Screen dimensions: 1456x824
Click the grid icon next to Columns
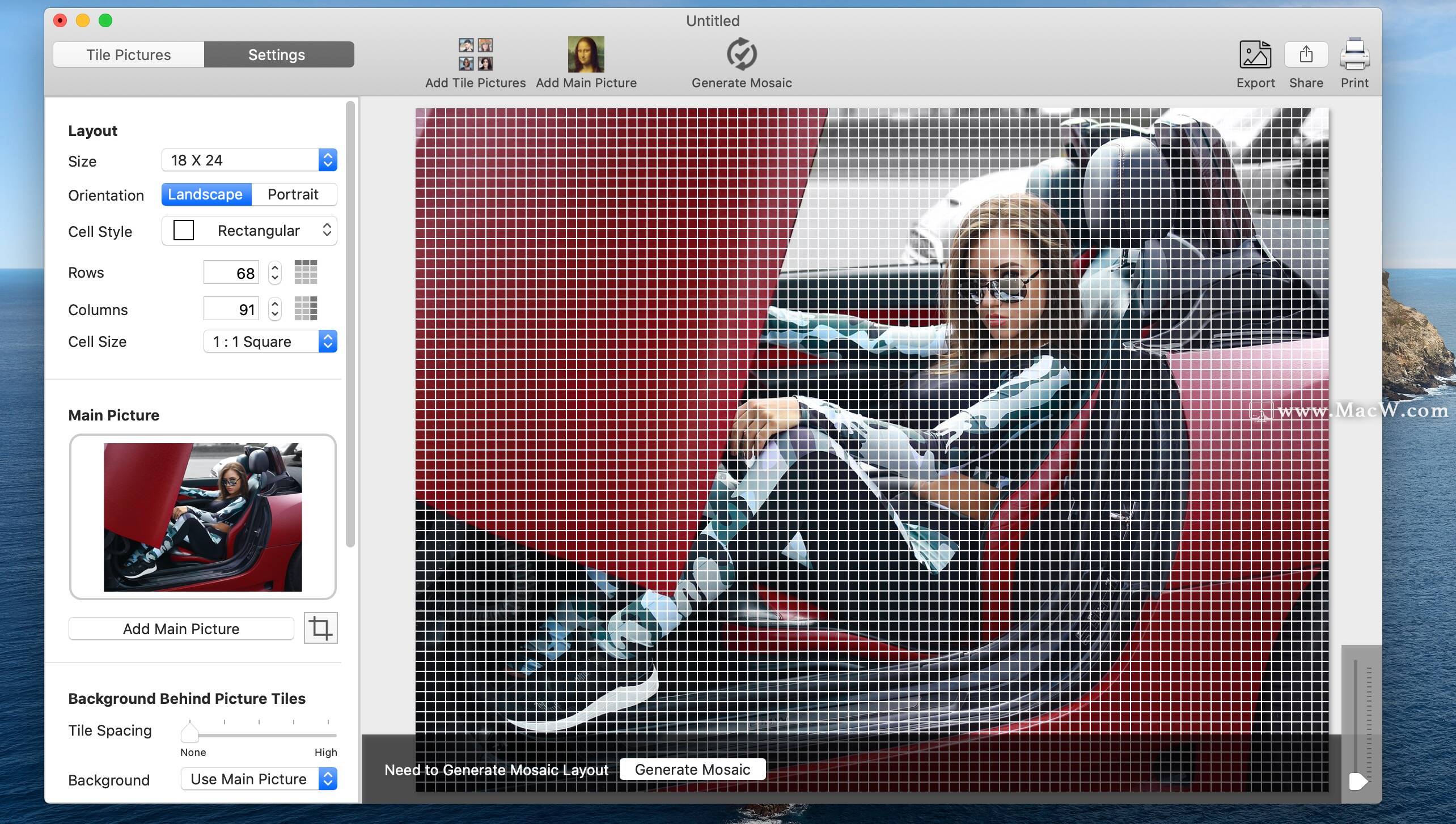(306, 309)
